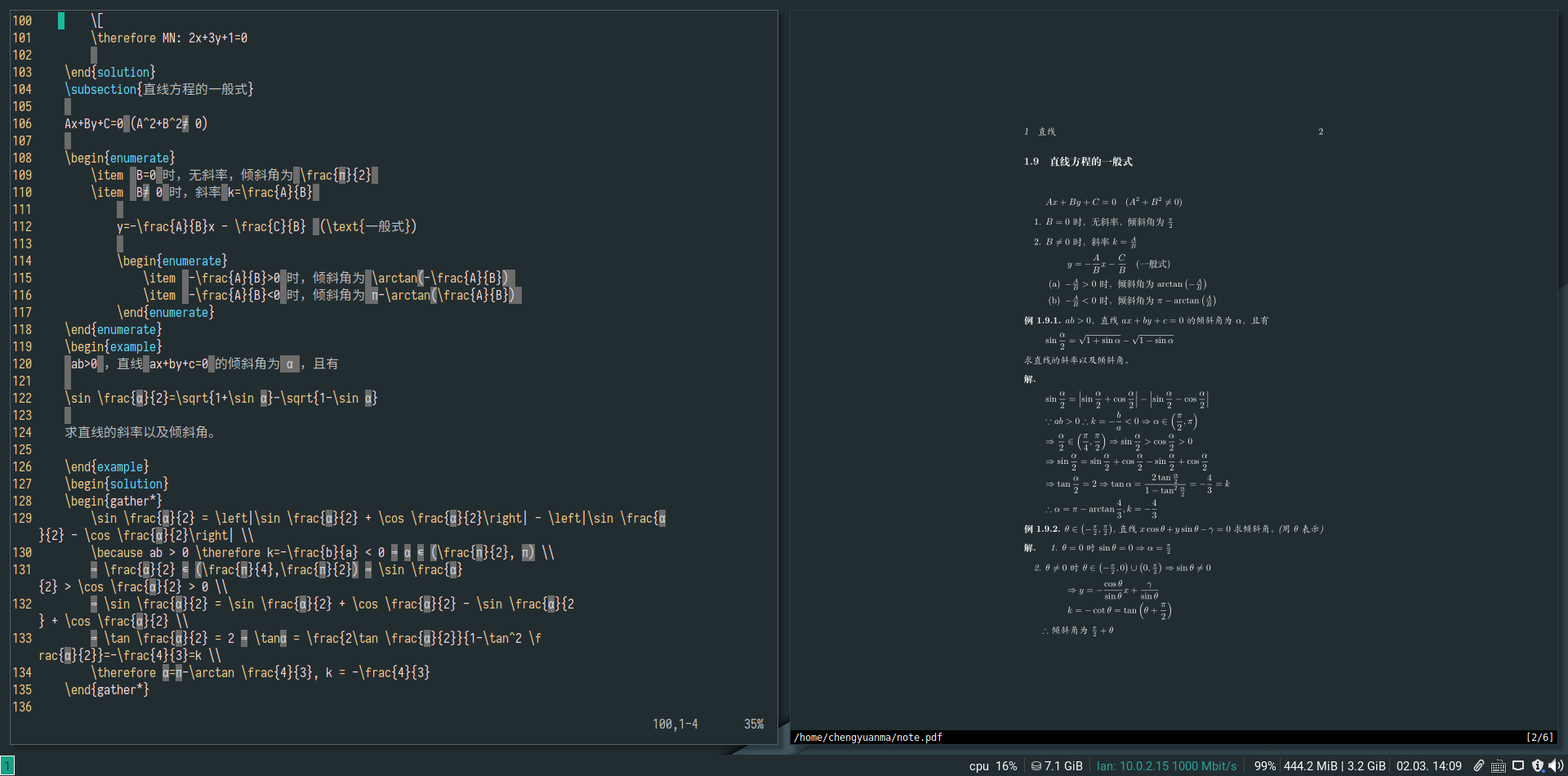Click the ab>0 text on line 120
This screenshot has height=776, width=1568.
point(84,363)
